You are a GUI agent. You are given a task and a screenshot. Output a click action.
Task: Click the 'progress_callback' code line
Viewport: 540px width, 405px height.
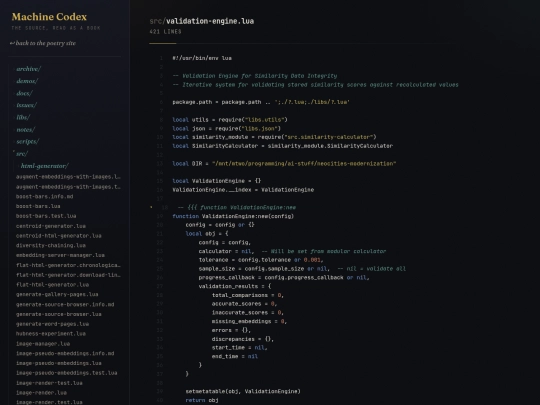point(284,278)
